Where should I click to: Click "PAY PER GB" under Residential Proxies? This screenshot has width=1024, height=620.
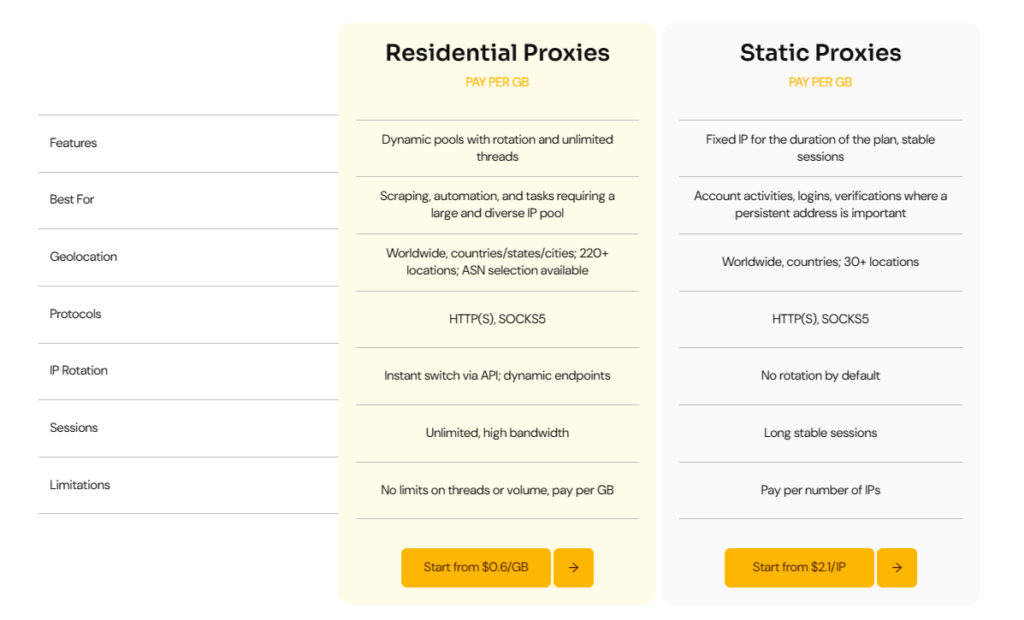(x=497, y=82)
